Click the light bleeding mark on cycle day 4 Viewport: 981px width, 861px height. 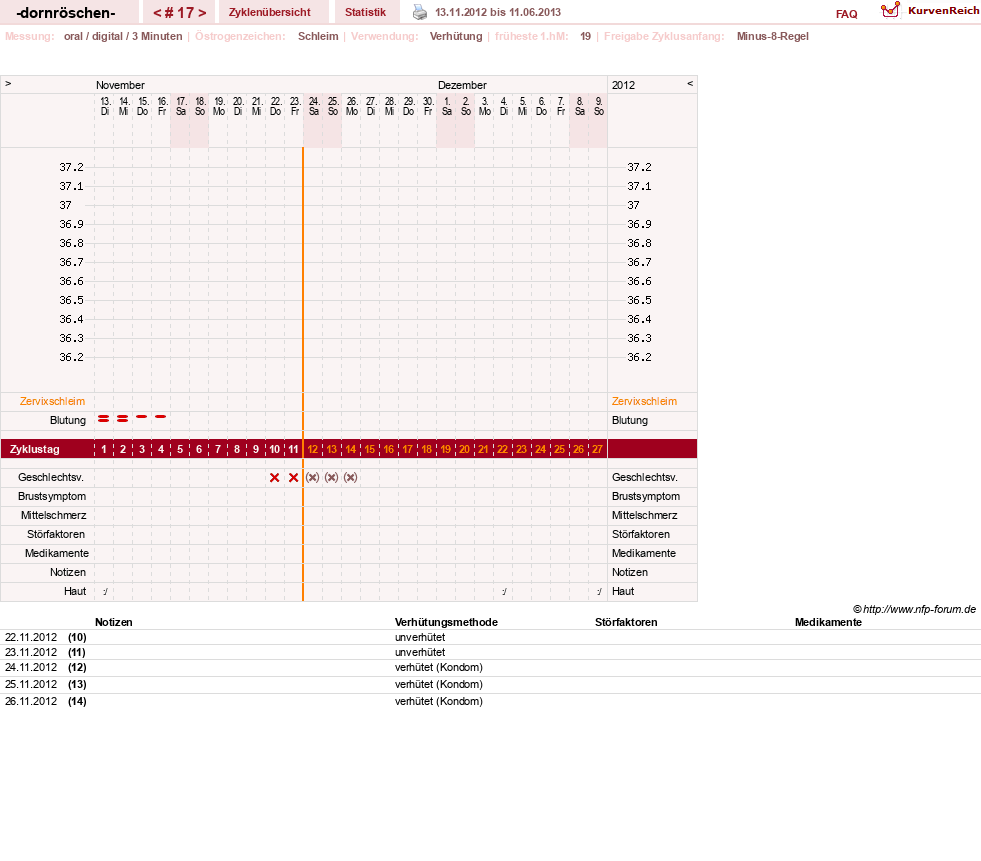point(161,416)
